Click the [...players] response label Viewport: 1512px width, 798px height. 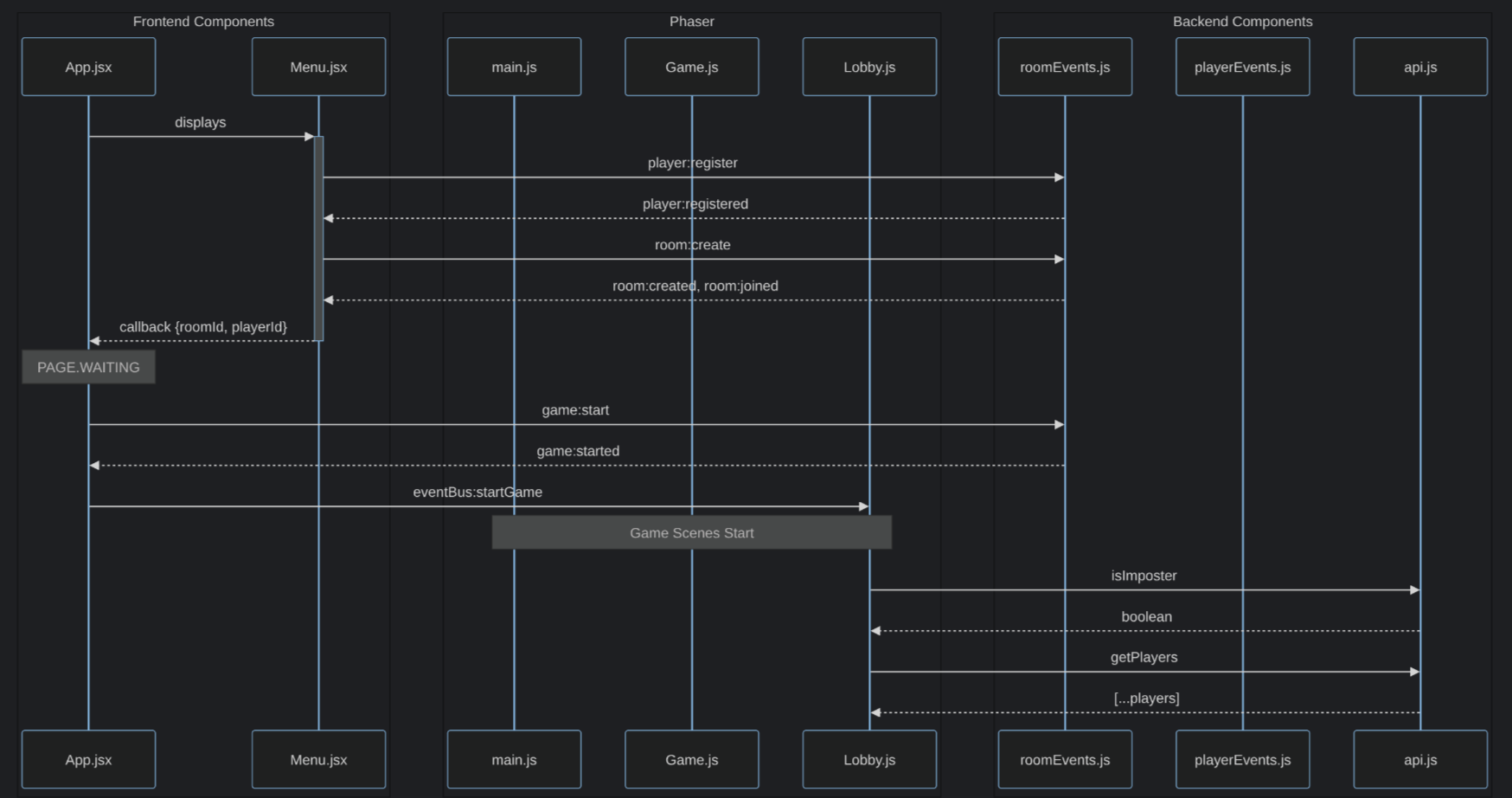[x=1146, y=698]
